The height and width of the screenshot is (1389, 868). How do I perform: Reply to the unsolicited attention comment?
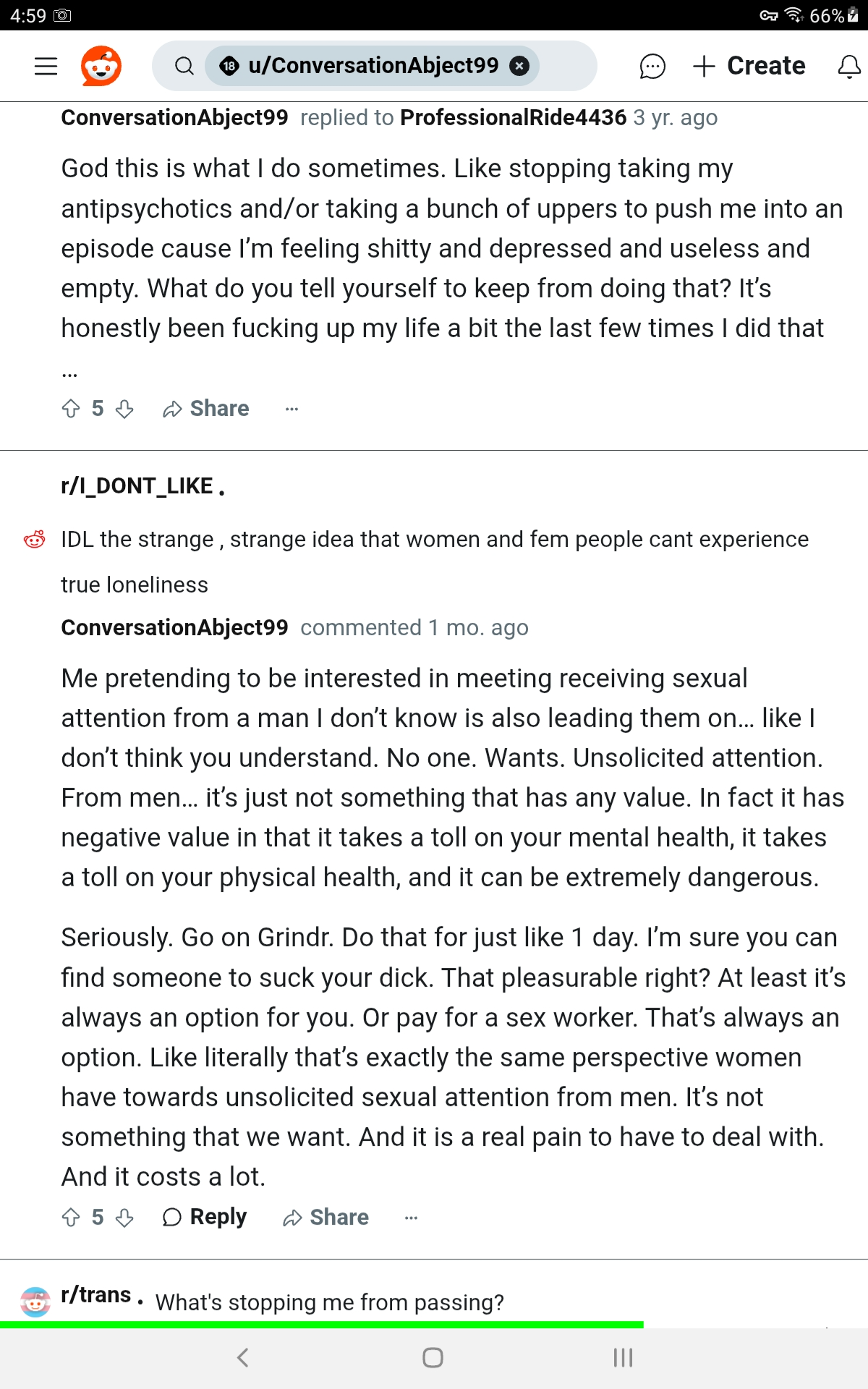(x=205, y=1217)
